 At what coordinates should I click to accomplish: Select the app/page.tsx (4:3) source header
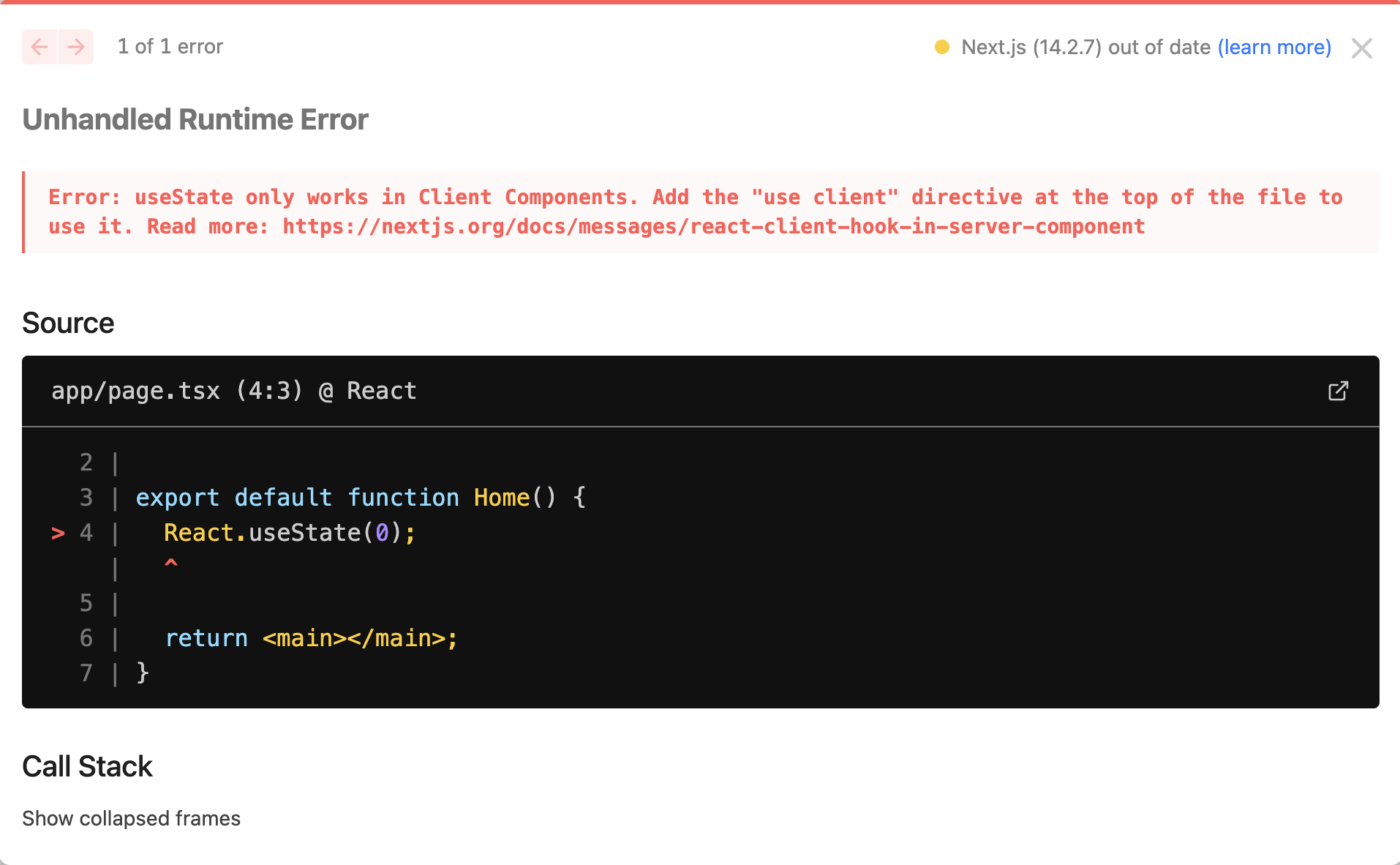click(x=233, y=391)
